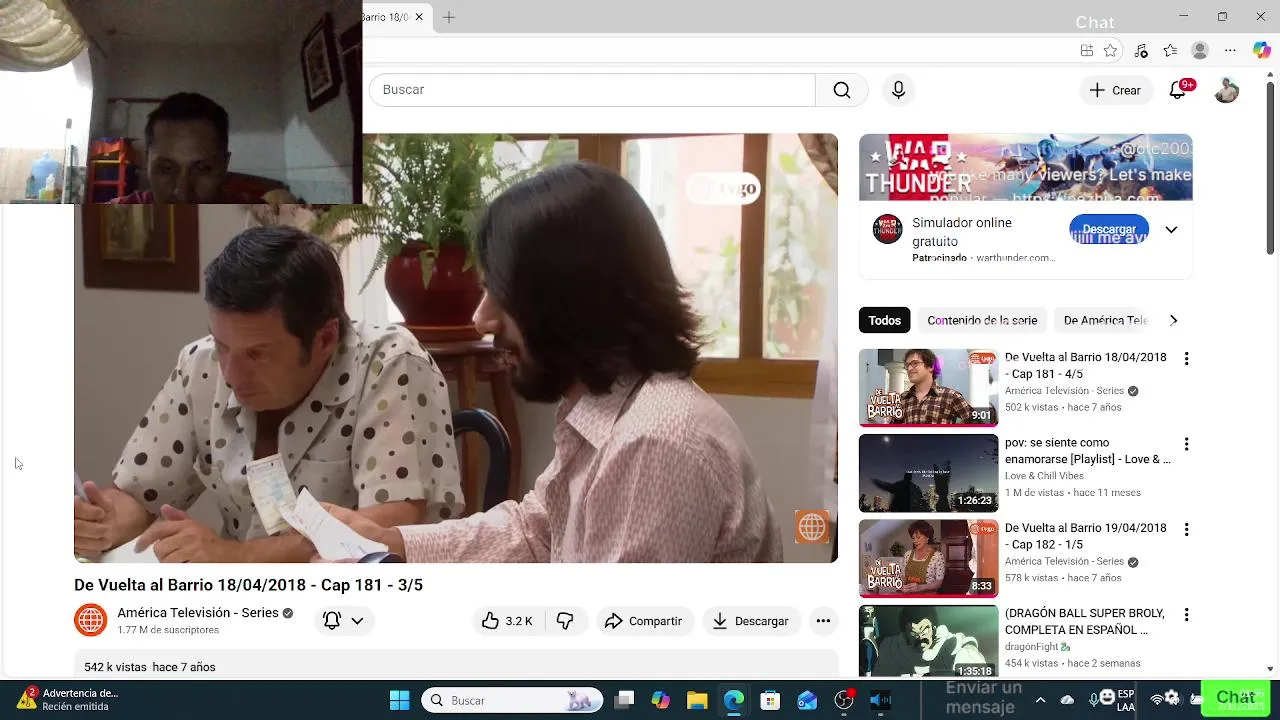Open Task View on the taskbar

(x=624, y=700)
